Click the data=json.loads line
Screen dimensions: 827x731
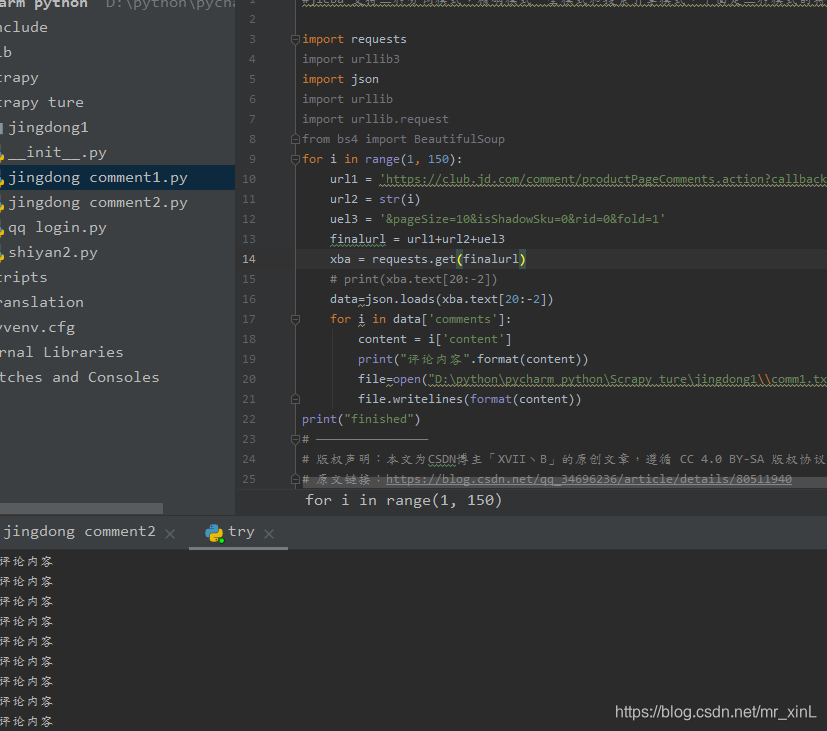441,299
